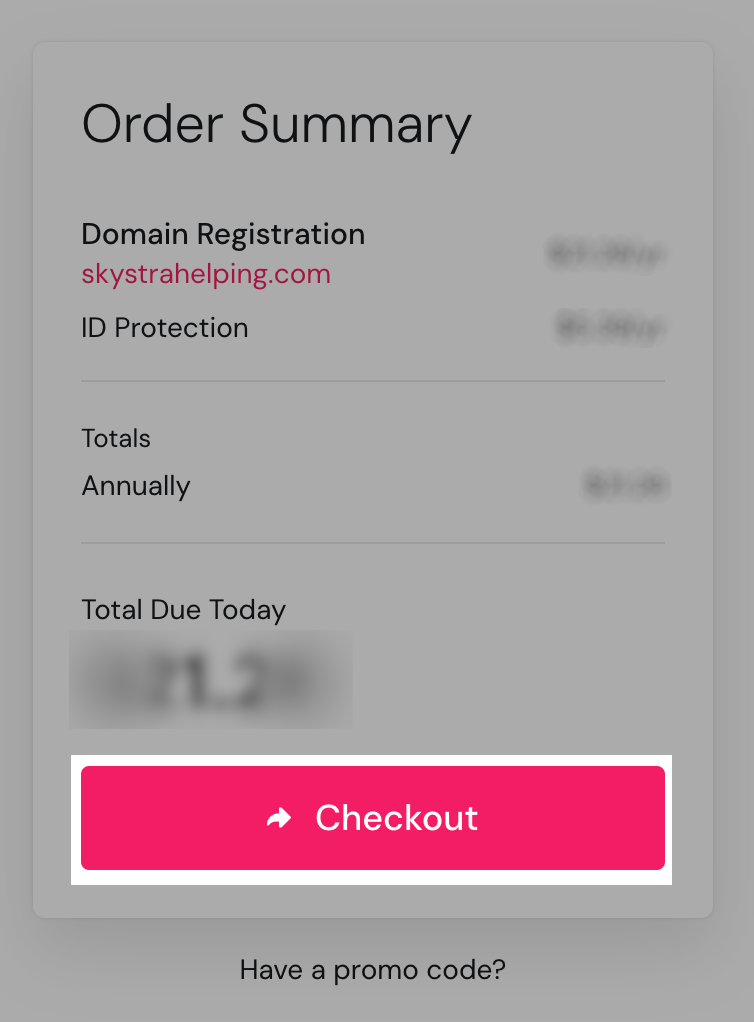Click the share arrow icon beside Checkout
754x1022 pixels.
(279, 819)
